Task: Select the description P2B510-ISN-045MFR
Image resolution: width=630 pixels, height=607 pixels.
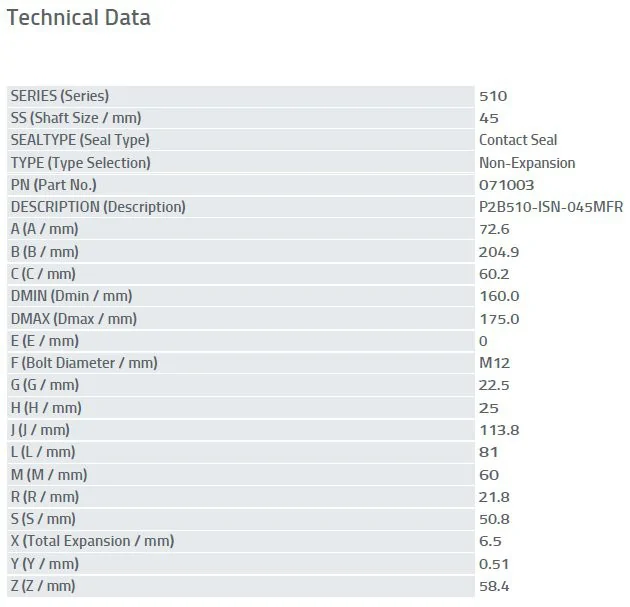Action: pos(550,207)
